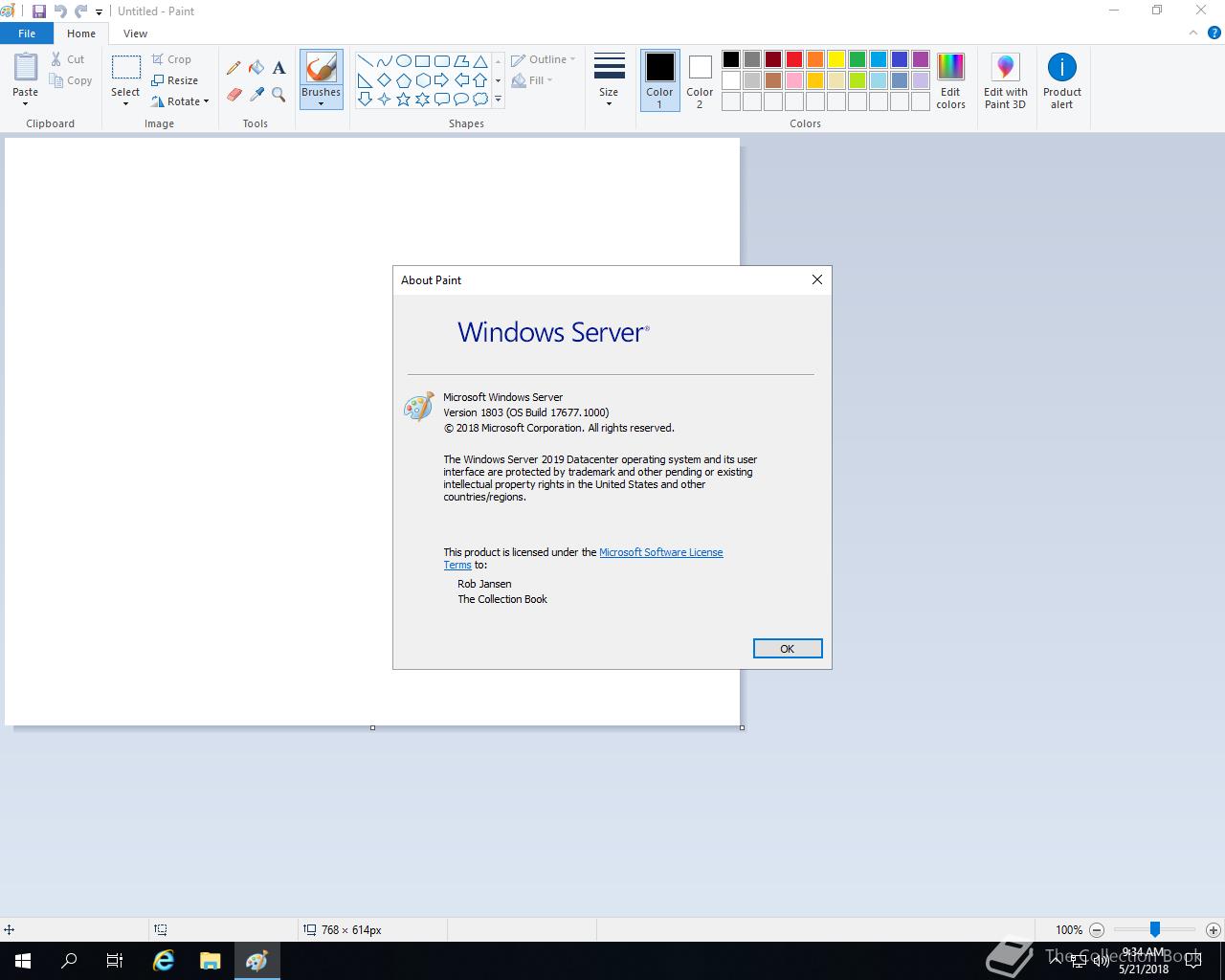1225x980 pixels.
Task: Choose the Curve shape
Action: [384, 61]
